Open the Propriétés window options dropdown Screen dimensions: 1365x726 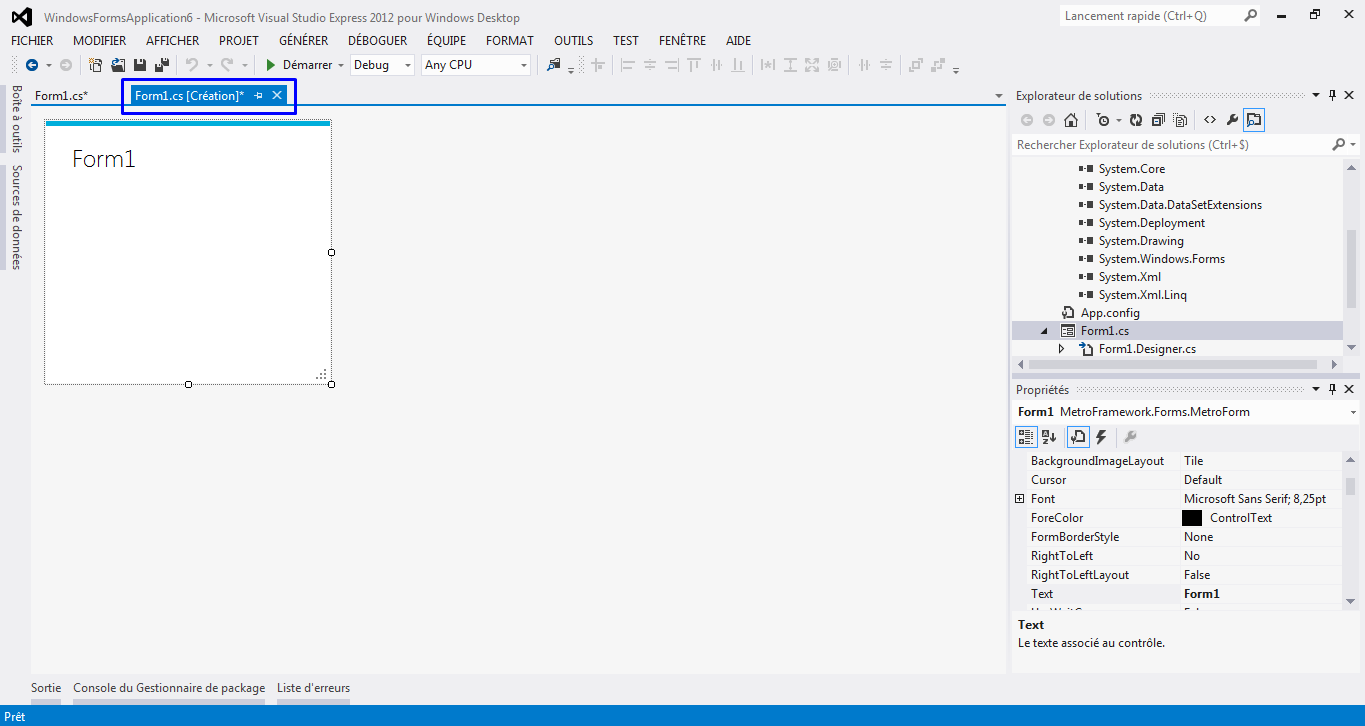tap(1316, 389)
